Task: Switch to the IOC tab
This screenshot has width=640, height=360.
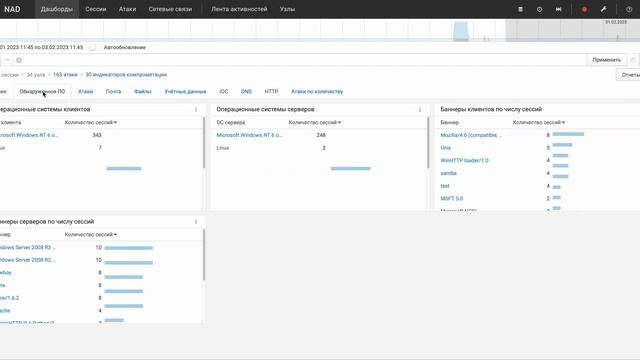Action: click(x=224, y=91)
